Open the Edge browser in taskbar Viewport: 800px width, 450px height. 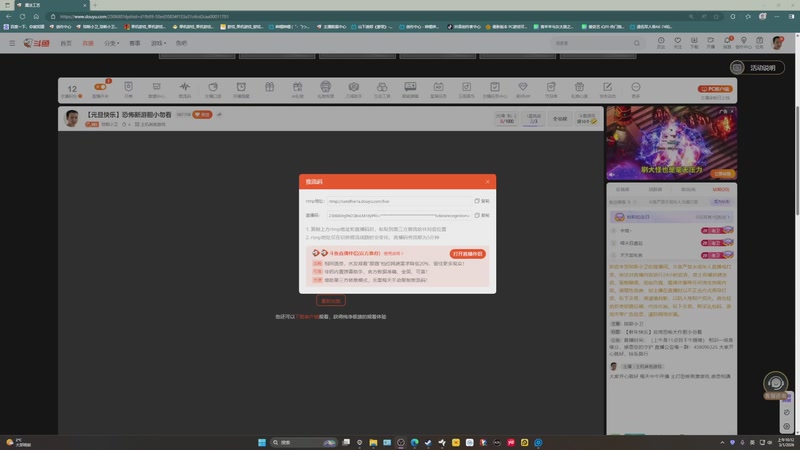[x=414, y=442]
